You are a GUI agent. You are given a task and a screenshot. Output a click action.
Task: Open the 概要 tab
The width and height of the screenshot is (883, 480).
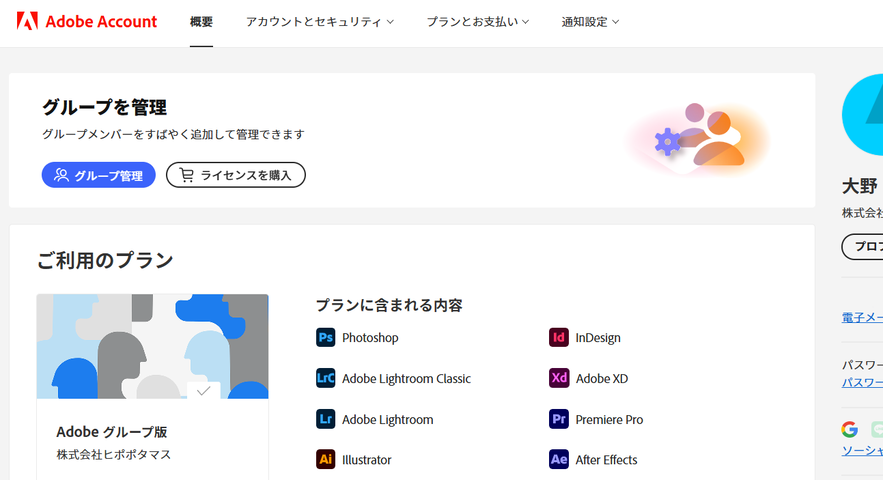[x=201, y=22]
